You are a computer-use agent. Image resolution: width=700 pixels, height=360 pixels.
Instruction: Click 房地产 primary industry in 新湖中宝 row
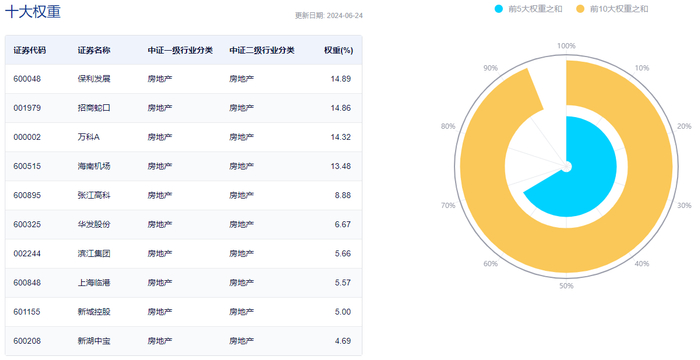point(160,341)
